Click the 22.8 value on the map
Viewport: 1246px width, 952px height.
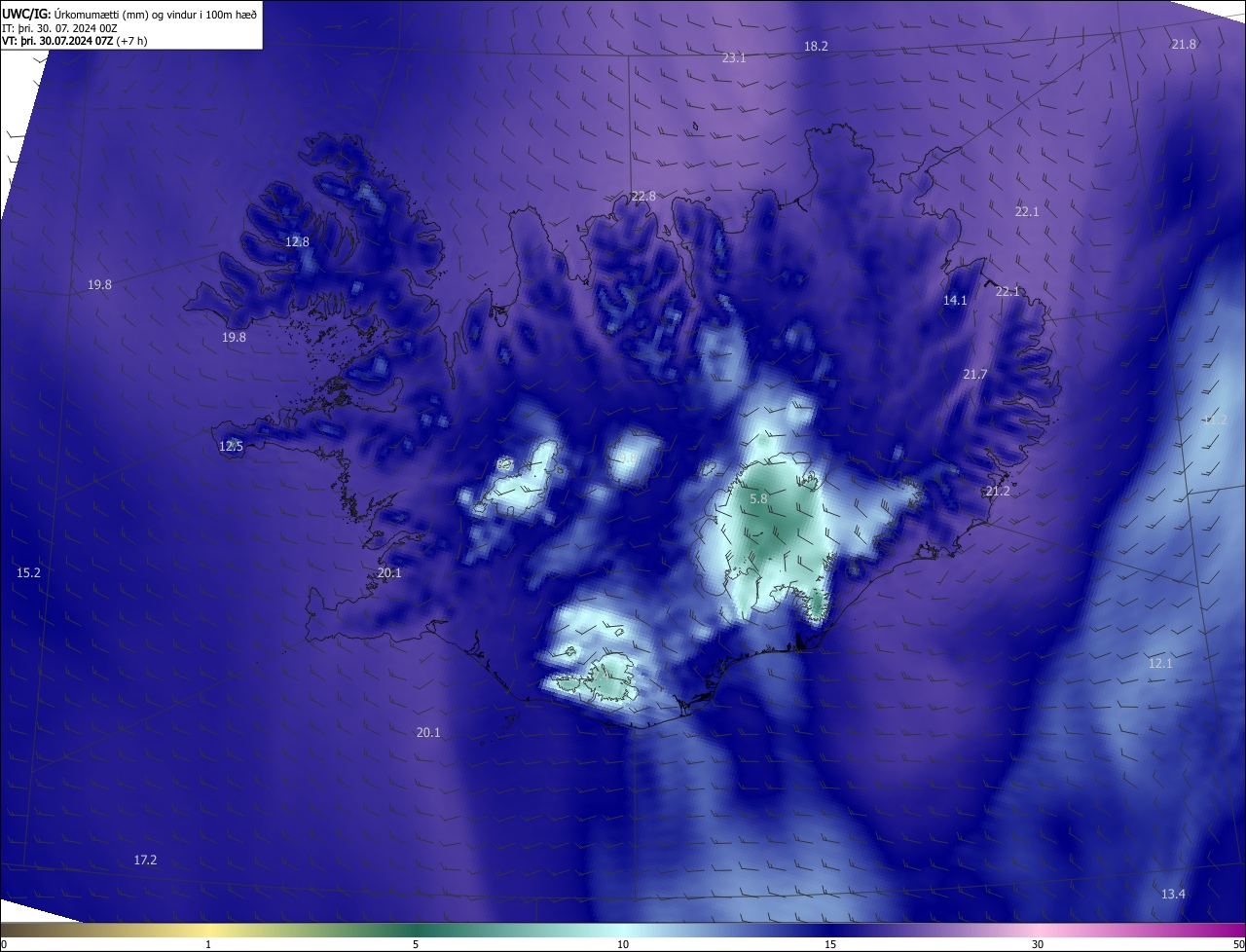[x=643, y=196]
